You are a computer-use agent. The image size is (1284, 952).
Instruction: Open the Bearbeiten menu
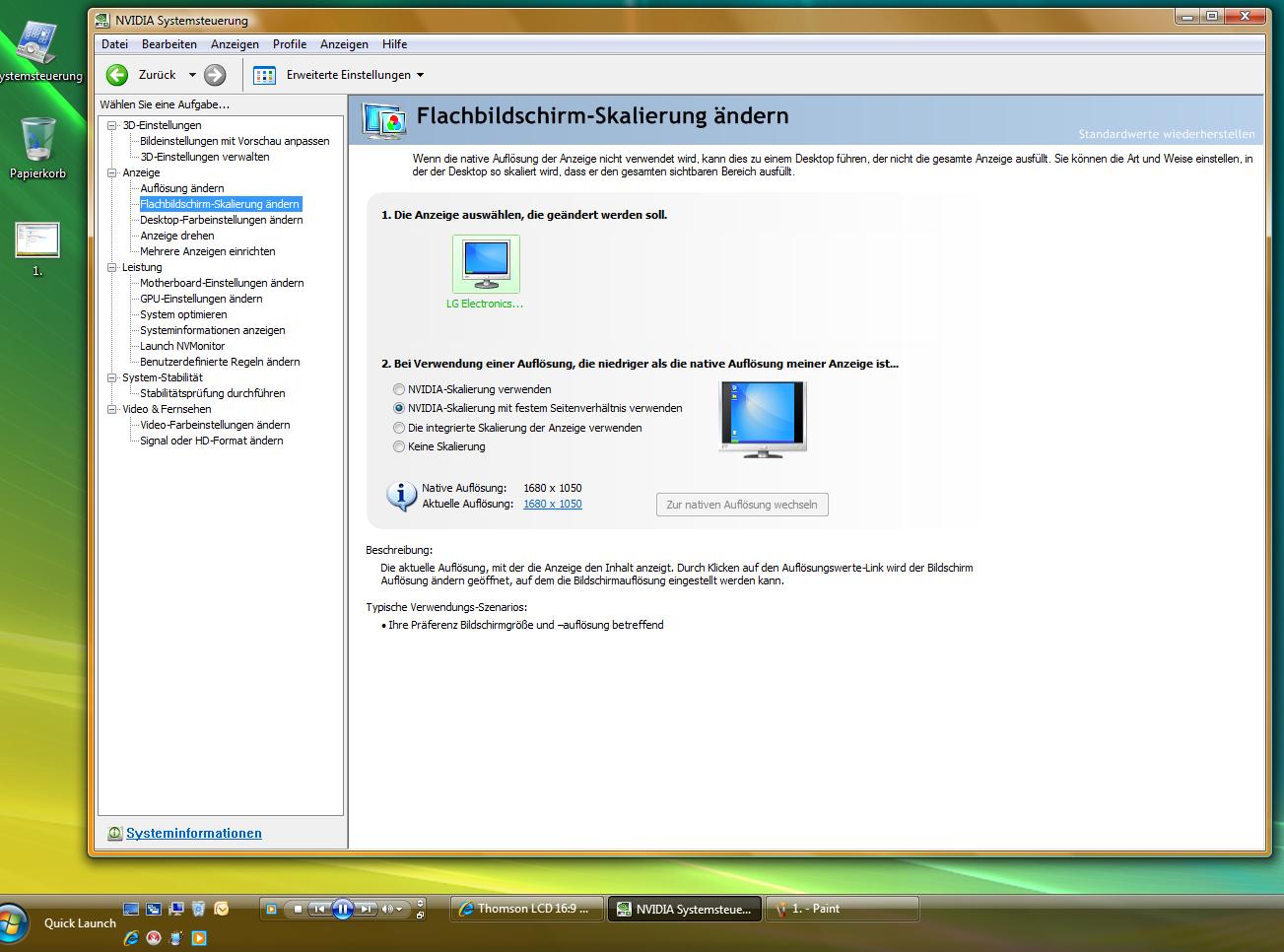tap(169, 44)
